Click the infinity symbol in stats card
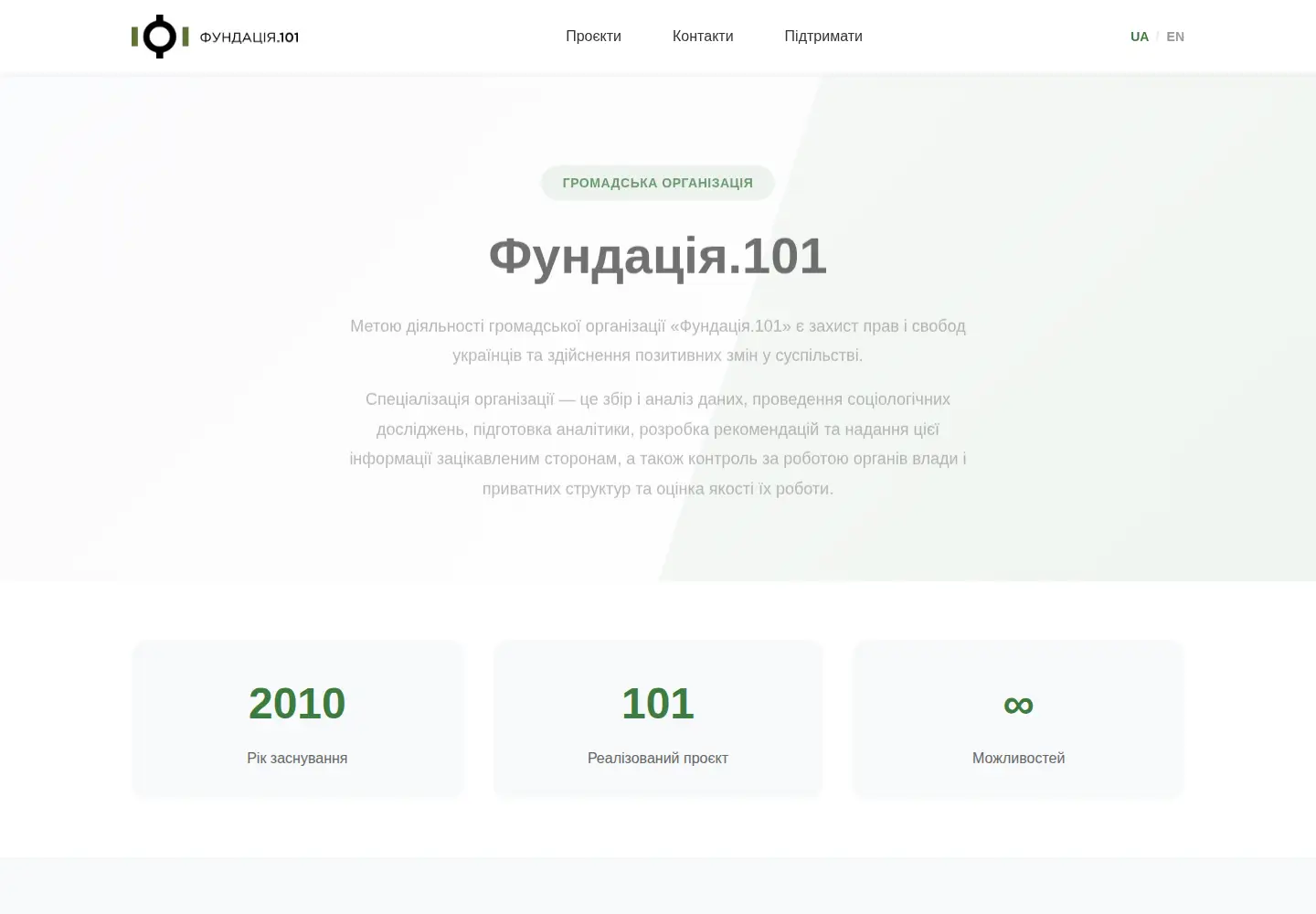 pyautogui.click(x=1018, y=705)
